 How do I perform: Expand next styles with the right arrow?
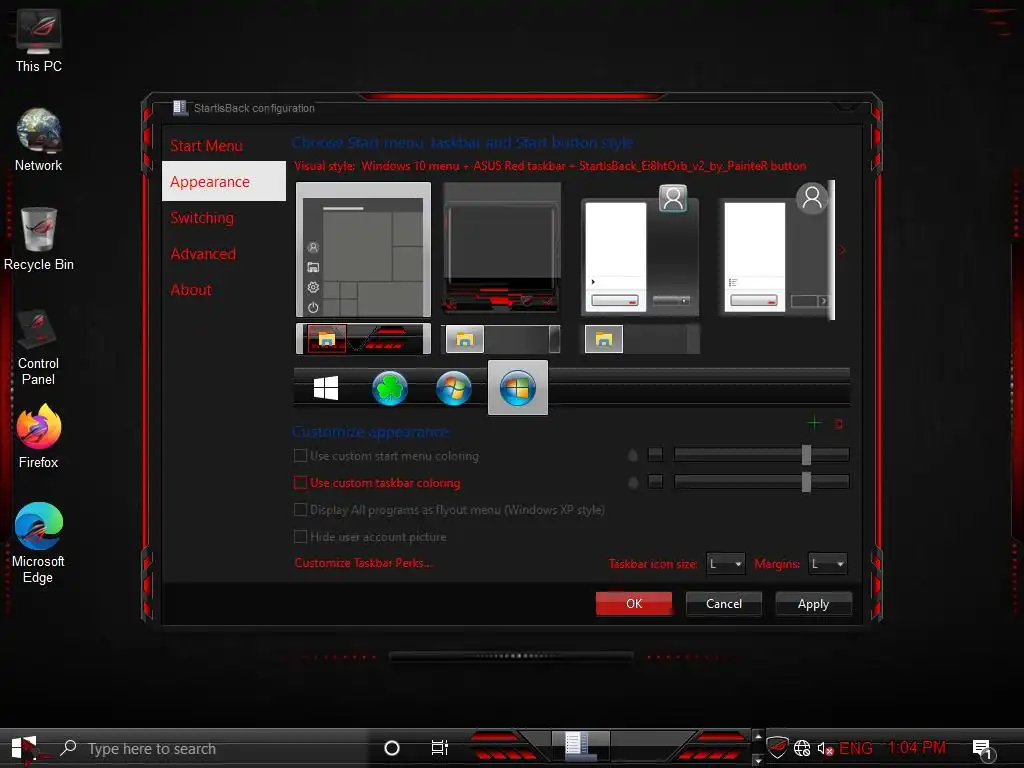pyautogui.click(x=842, y=250)
